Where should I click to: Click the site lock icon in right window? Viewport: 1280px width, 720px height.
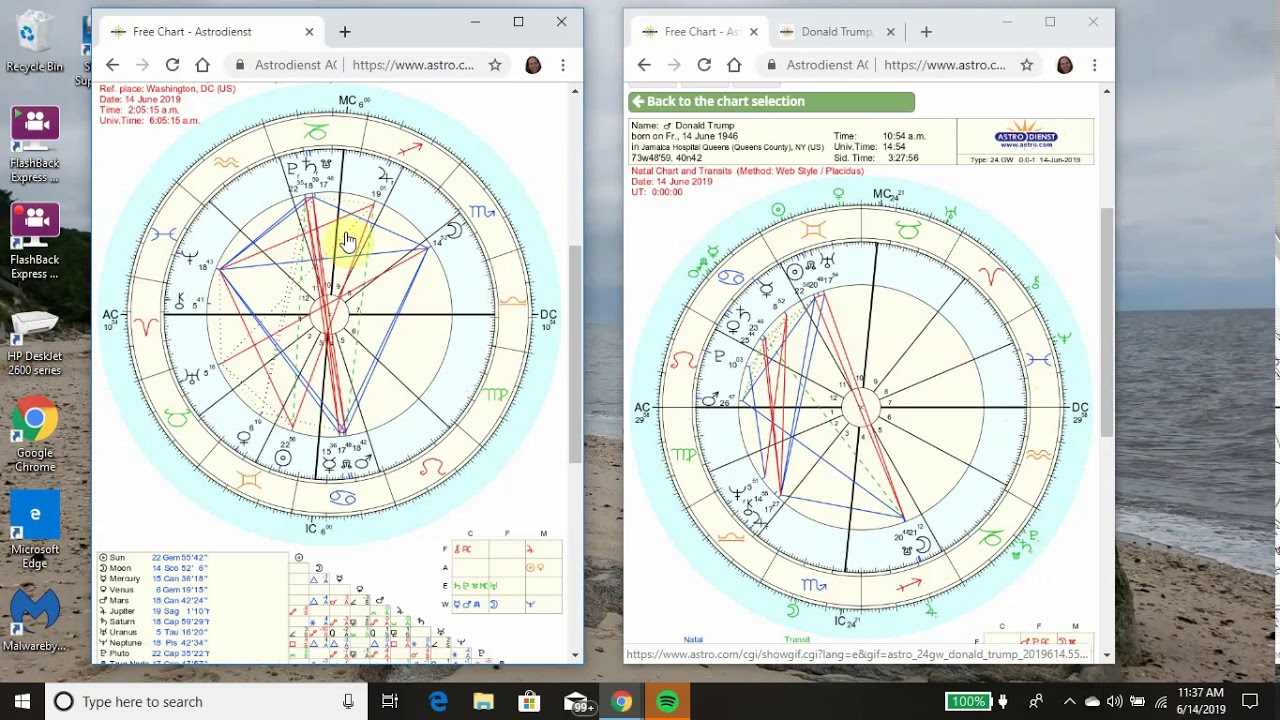[x=771, y=65]
